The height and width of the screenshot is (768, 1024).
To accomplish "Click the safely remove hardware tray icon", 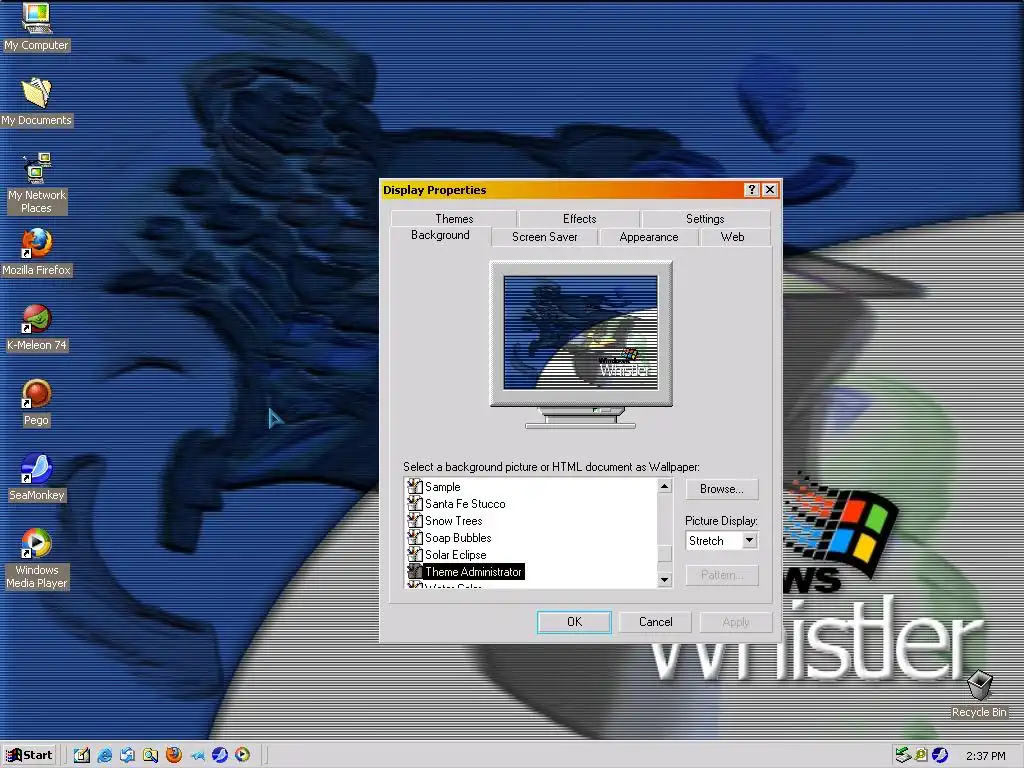I will (903, 755).
